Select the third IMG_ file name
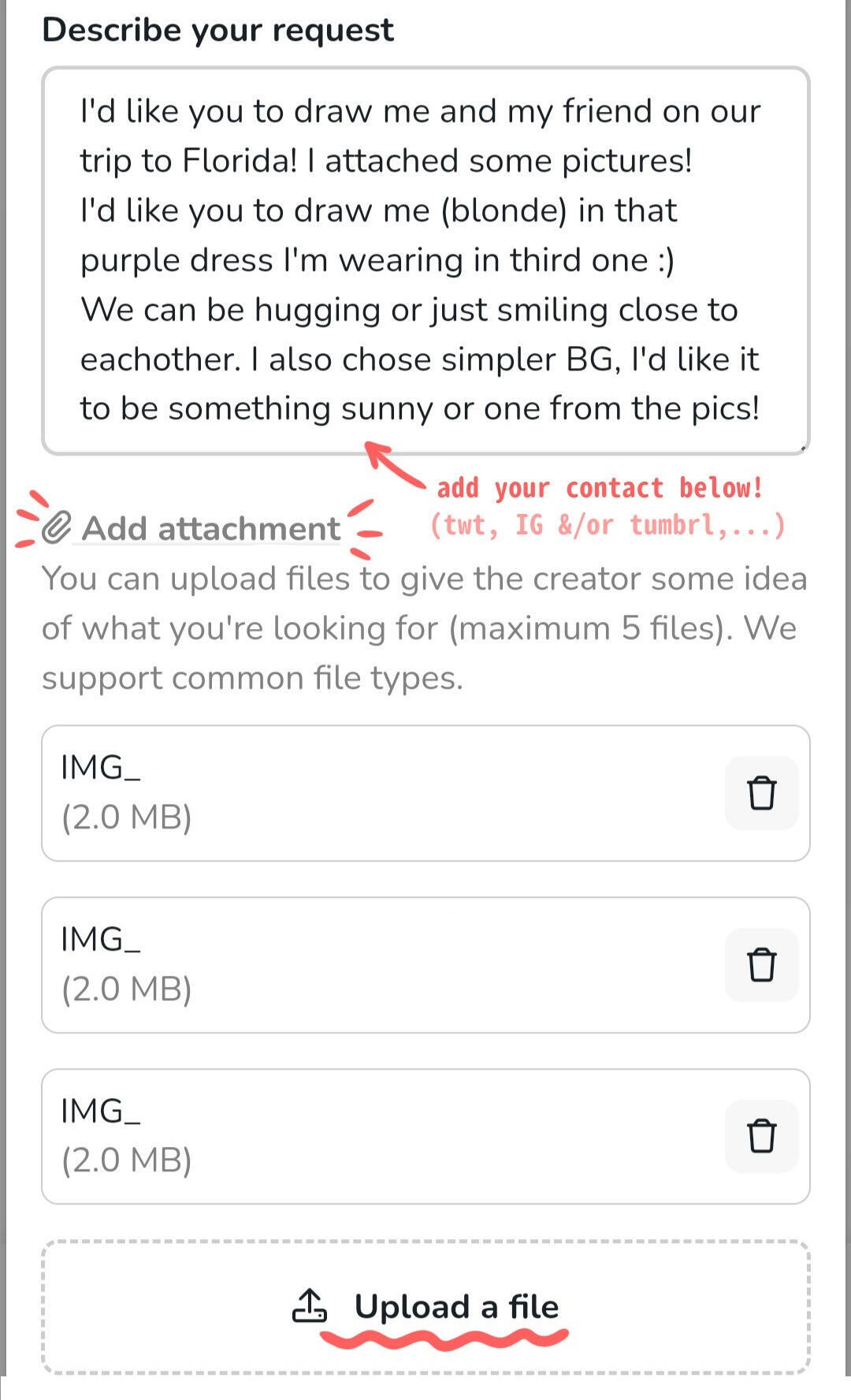 [x=101, y=1111]
